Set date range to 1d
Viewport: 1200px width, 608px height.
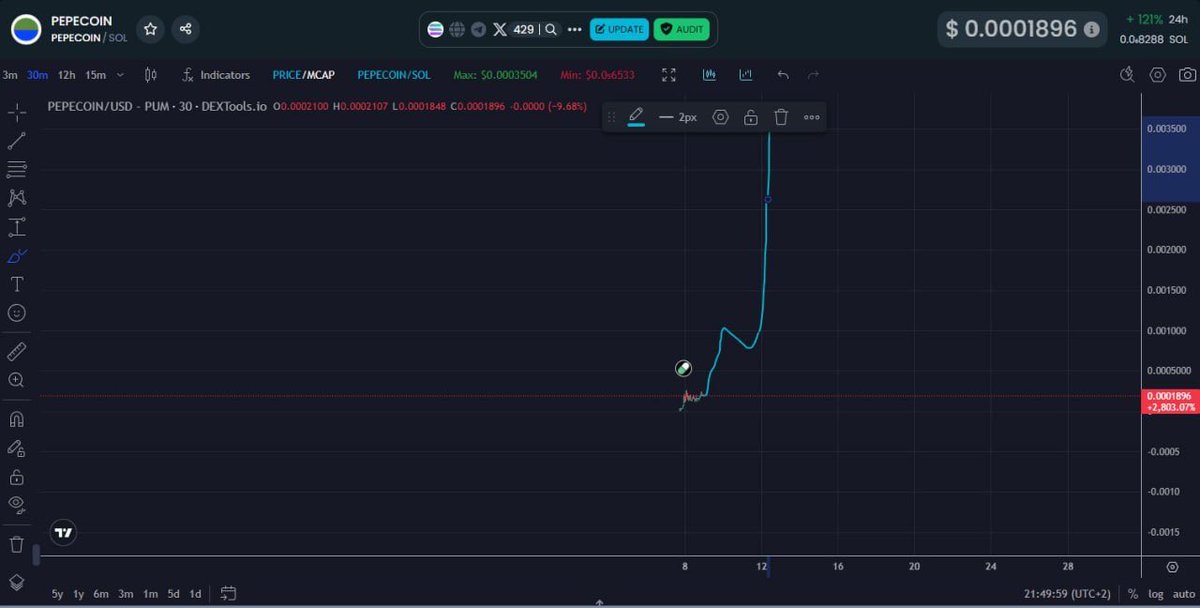point(195,594)
